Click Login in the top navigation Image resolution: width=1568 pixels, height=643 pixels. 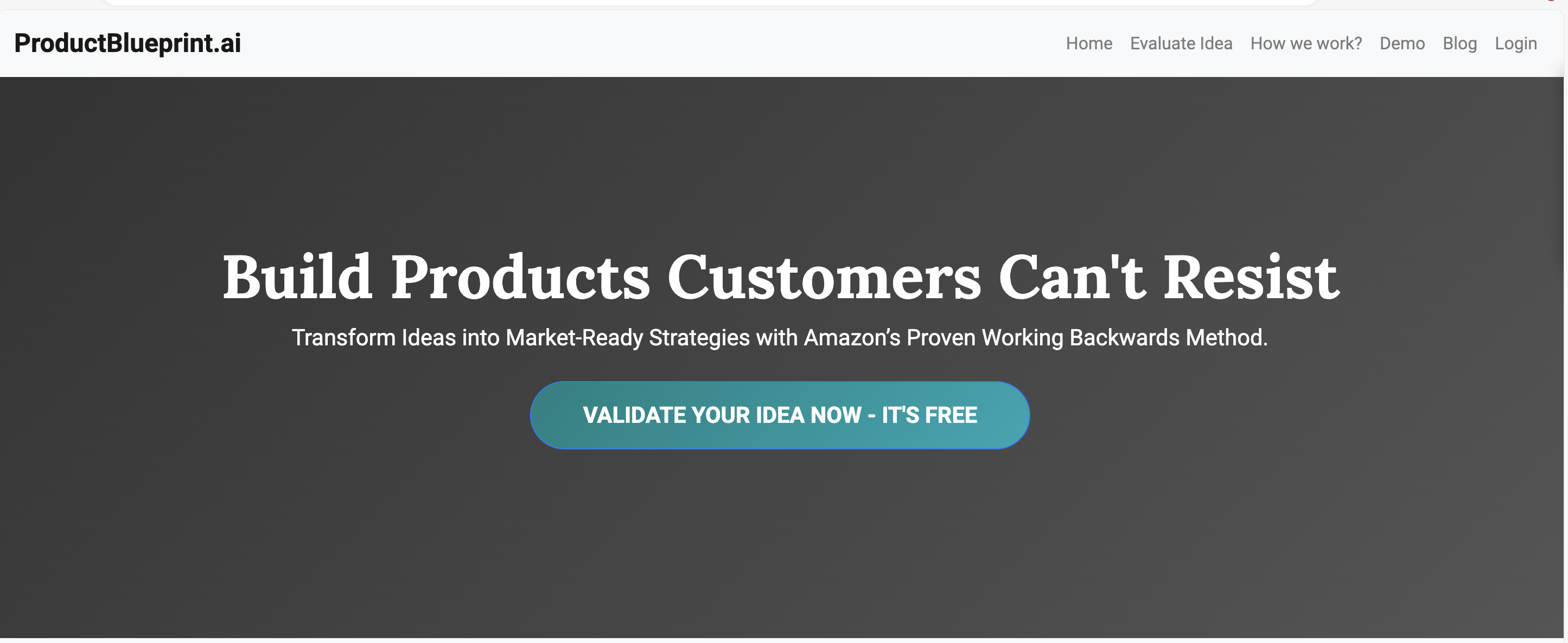click(x=1516, y=43)
